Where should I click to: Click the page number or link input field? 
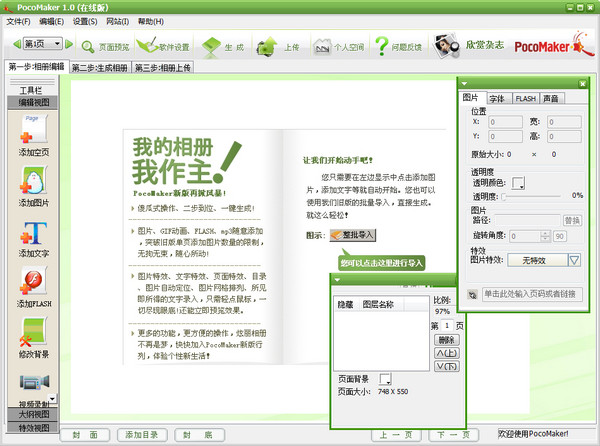[x=530, y=294]
